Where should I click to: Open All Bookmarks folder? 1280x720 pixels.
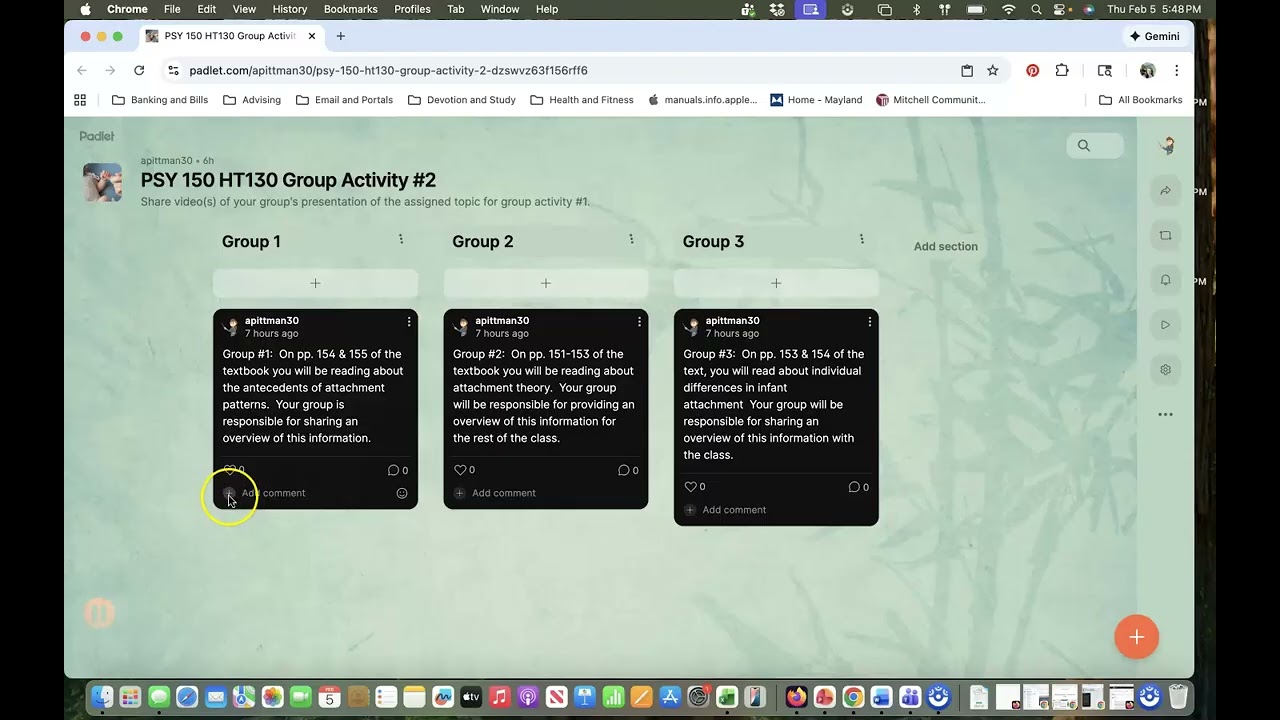(1141, 100)
